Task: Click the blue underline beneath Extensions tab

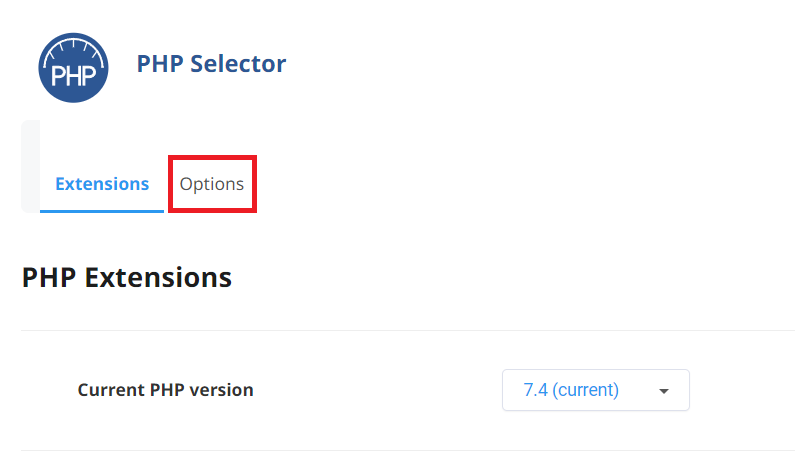Action: pyautogui.click(x=102, y=211)
